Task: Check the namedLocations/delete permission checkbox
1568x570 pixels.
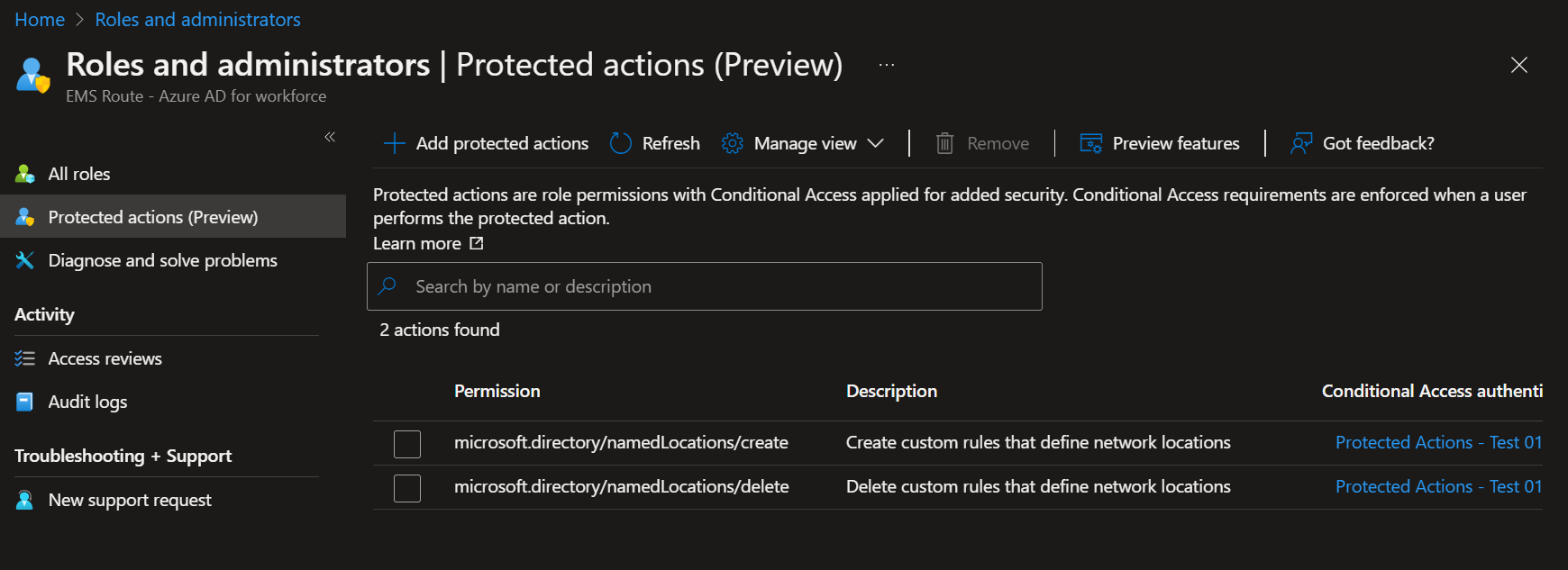Action: coord(407,487)
